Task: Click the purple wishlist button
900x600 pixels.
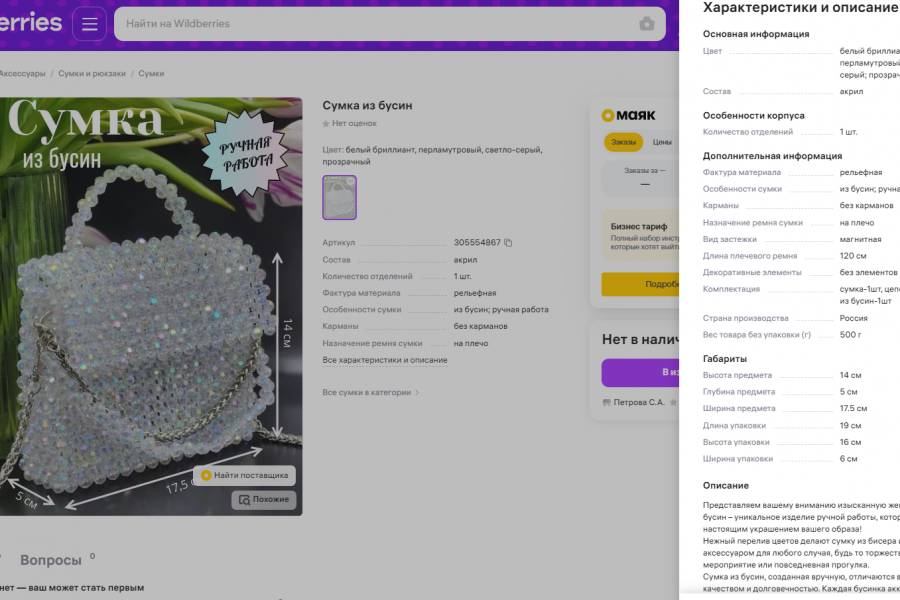Action: pos(640,373)
